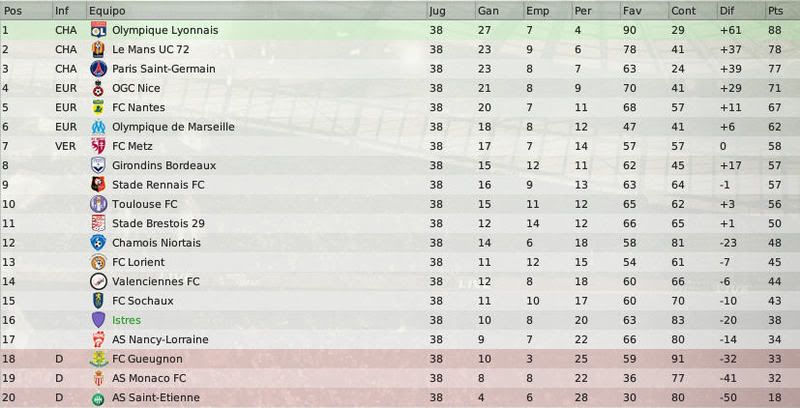The image size is (800, 408).
Task: Open the Le Mans UC 72 team link
Action: [151, 49]
